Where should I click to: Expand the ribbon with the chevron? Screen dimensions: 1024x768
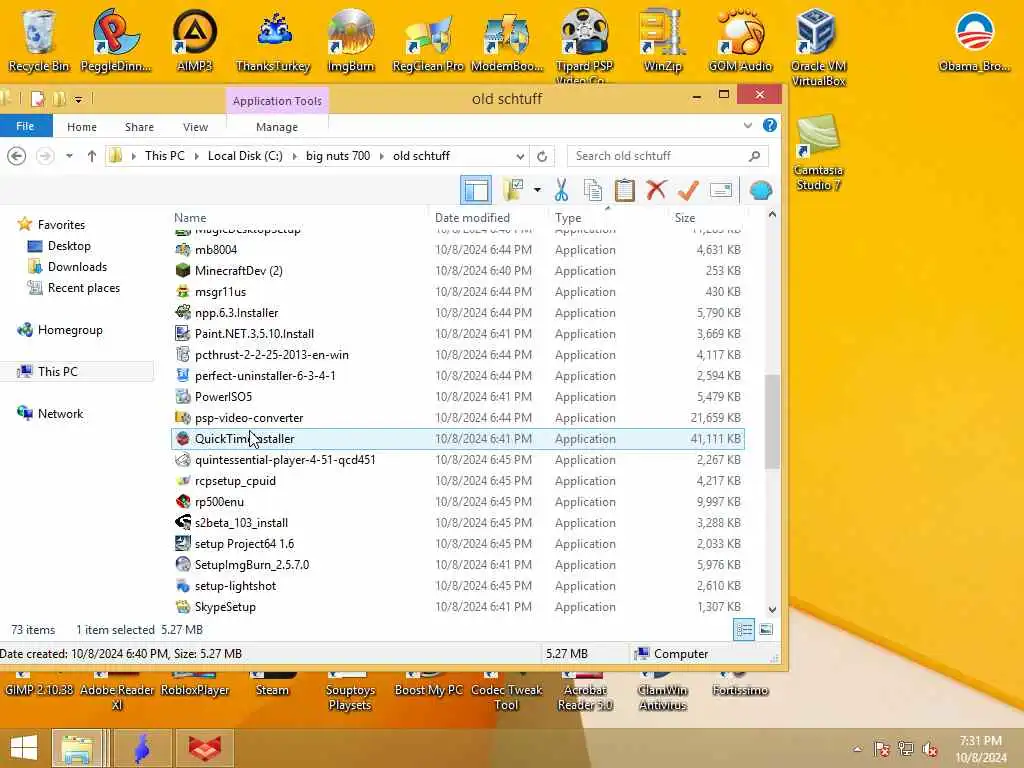tap(748, 125)
